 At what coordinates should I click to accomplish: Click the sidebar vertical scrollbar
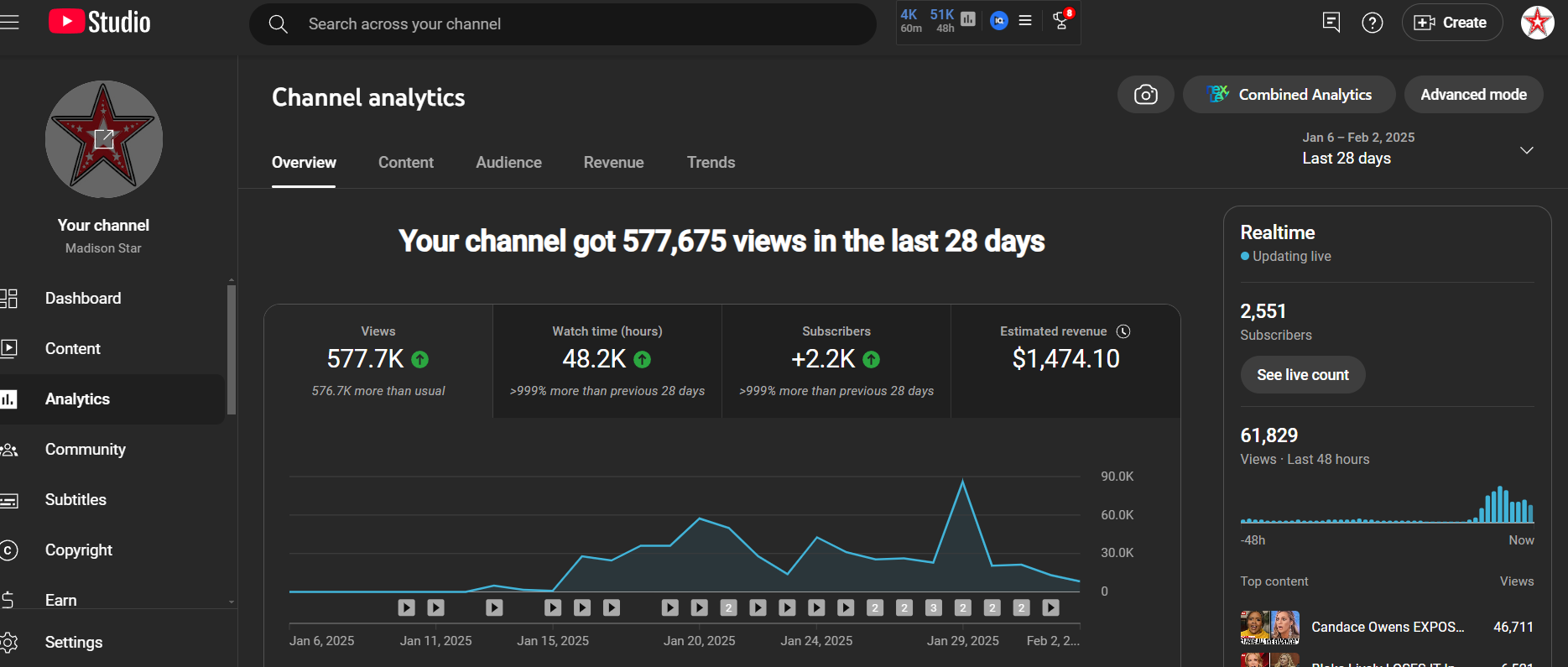(232, 350)
